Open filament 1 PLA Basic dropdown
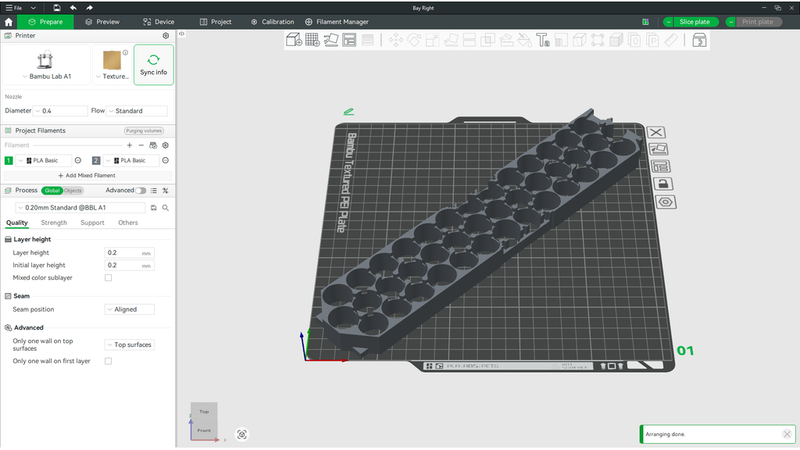The width and height of the screenshot is (800, 450). (44, 160)
